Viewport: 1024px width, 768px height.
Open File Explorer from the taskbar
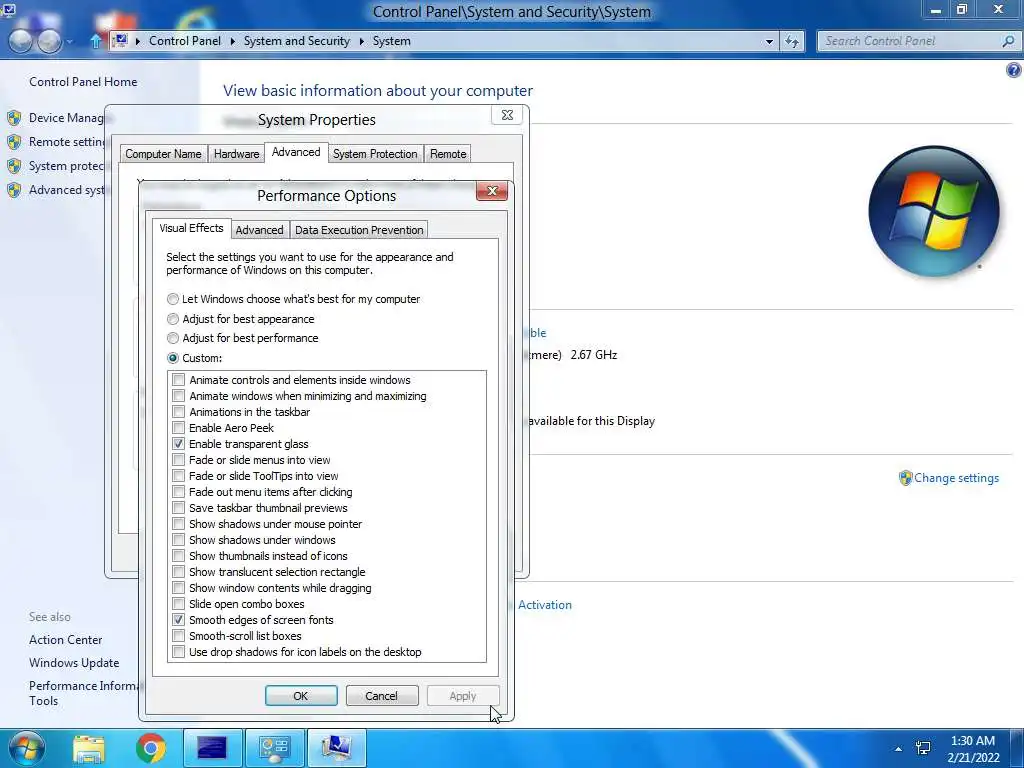pos(89,748)
